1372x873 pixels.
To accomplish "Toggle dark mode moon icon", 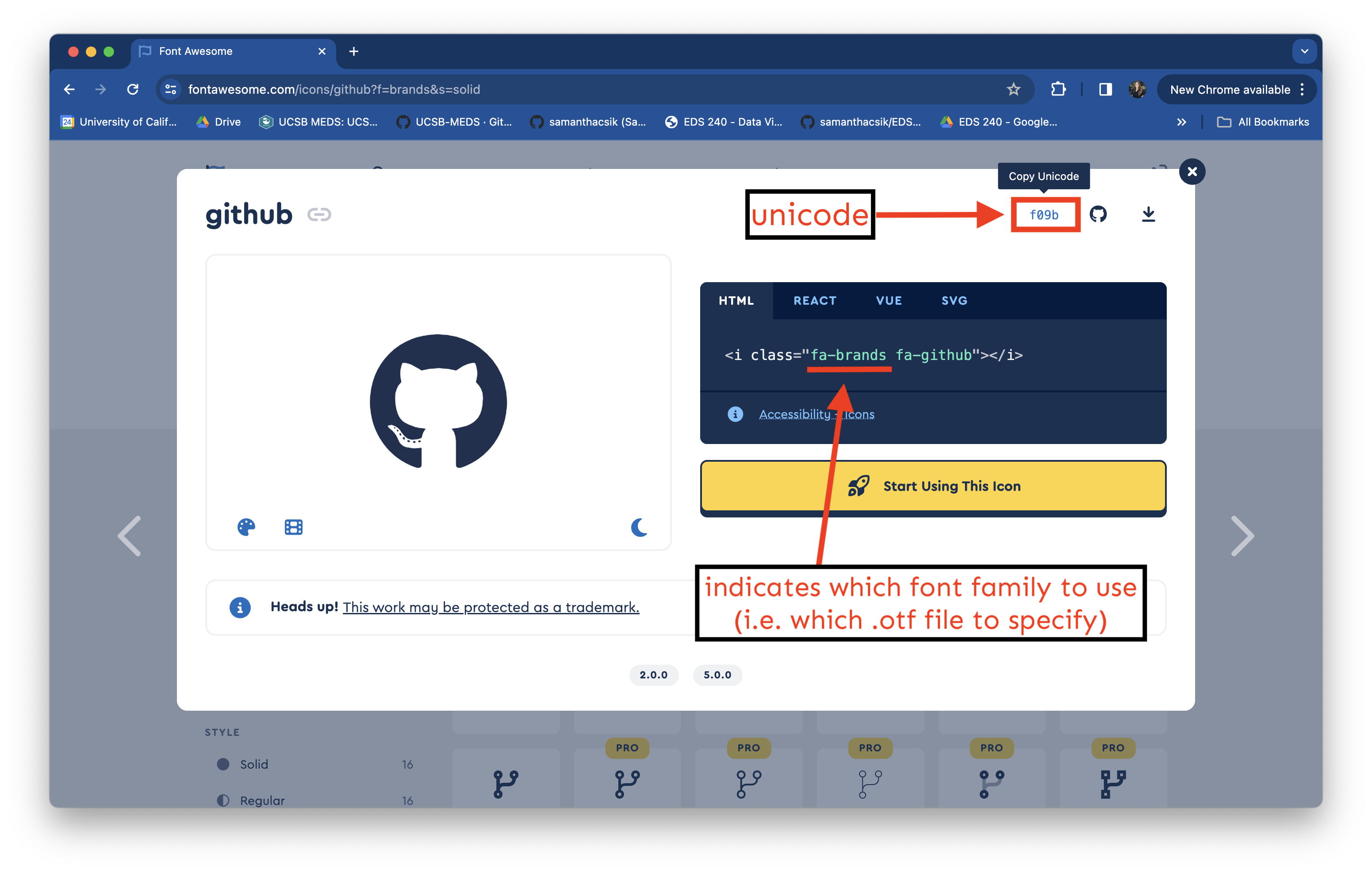I will coord(639,527).
